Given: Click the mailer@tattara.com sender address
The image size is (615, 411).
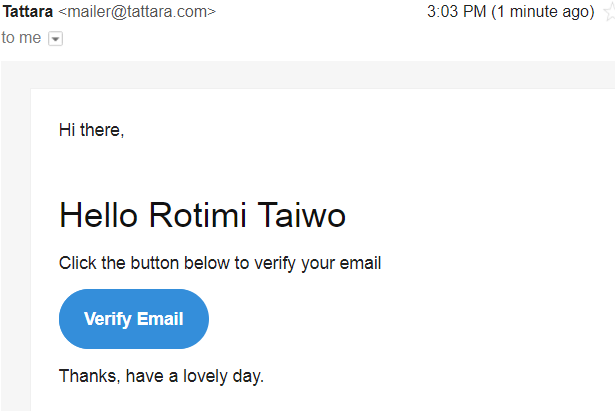Looking at the screenshot, I should (137, 12).
